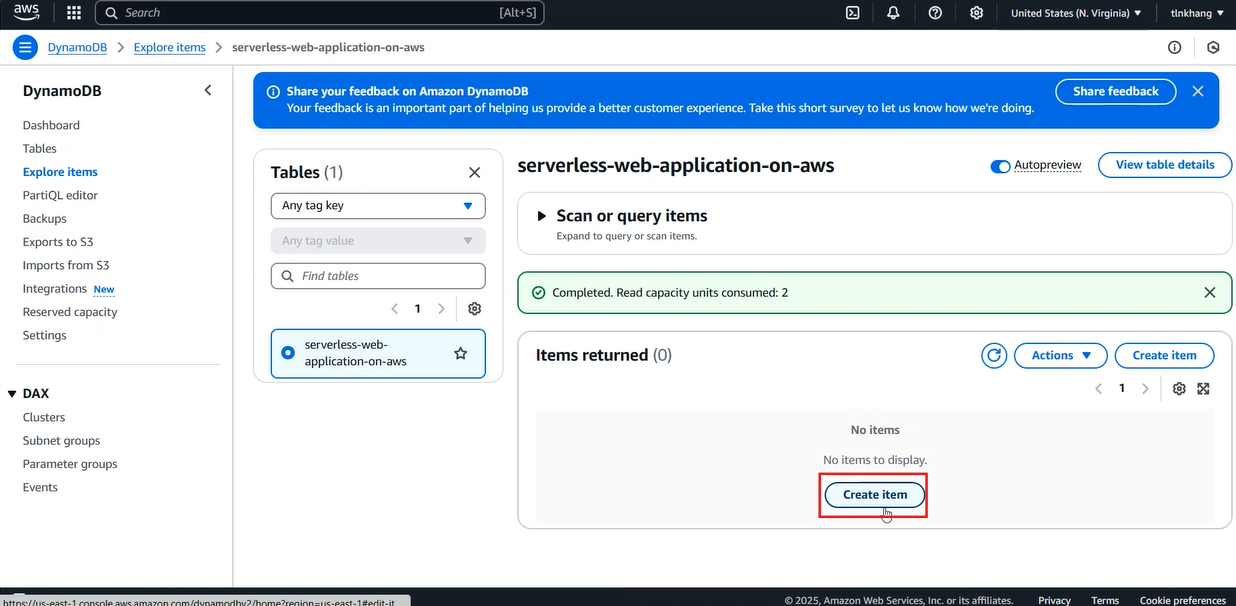
Task: Open the help question mark menu
Action: click(x=935, y=13)
